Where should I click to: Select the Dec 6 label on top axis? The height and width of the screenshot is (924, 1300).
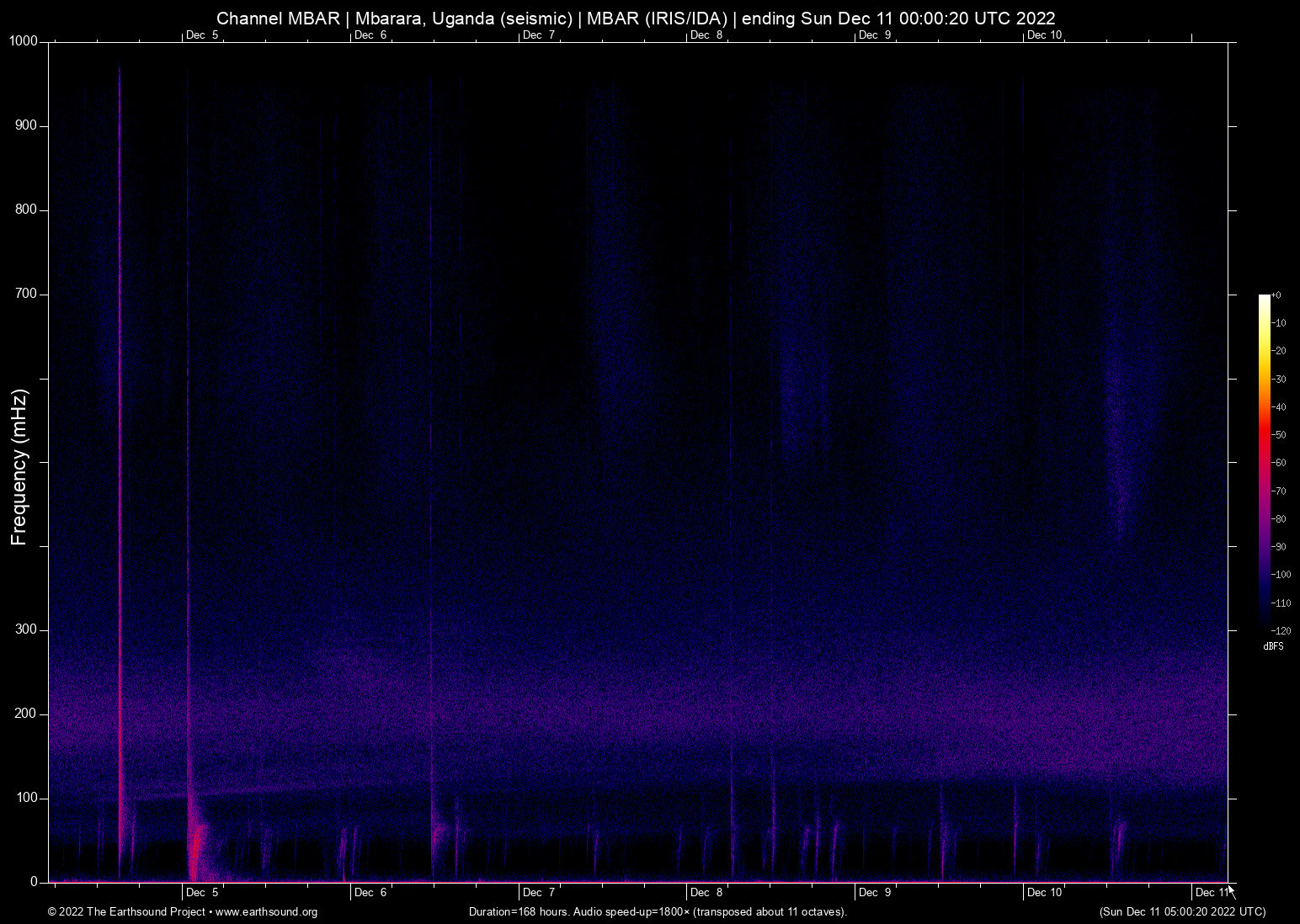click(369, 35)
